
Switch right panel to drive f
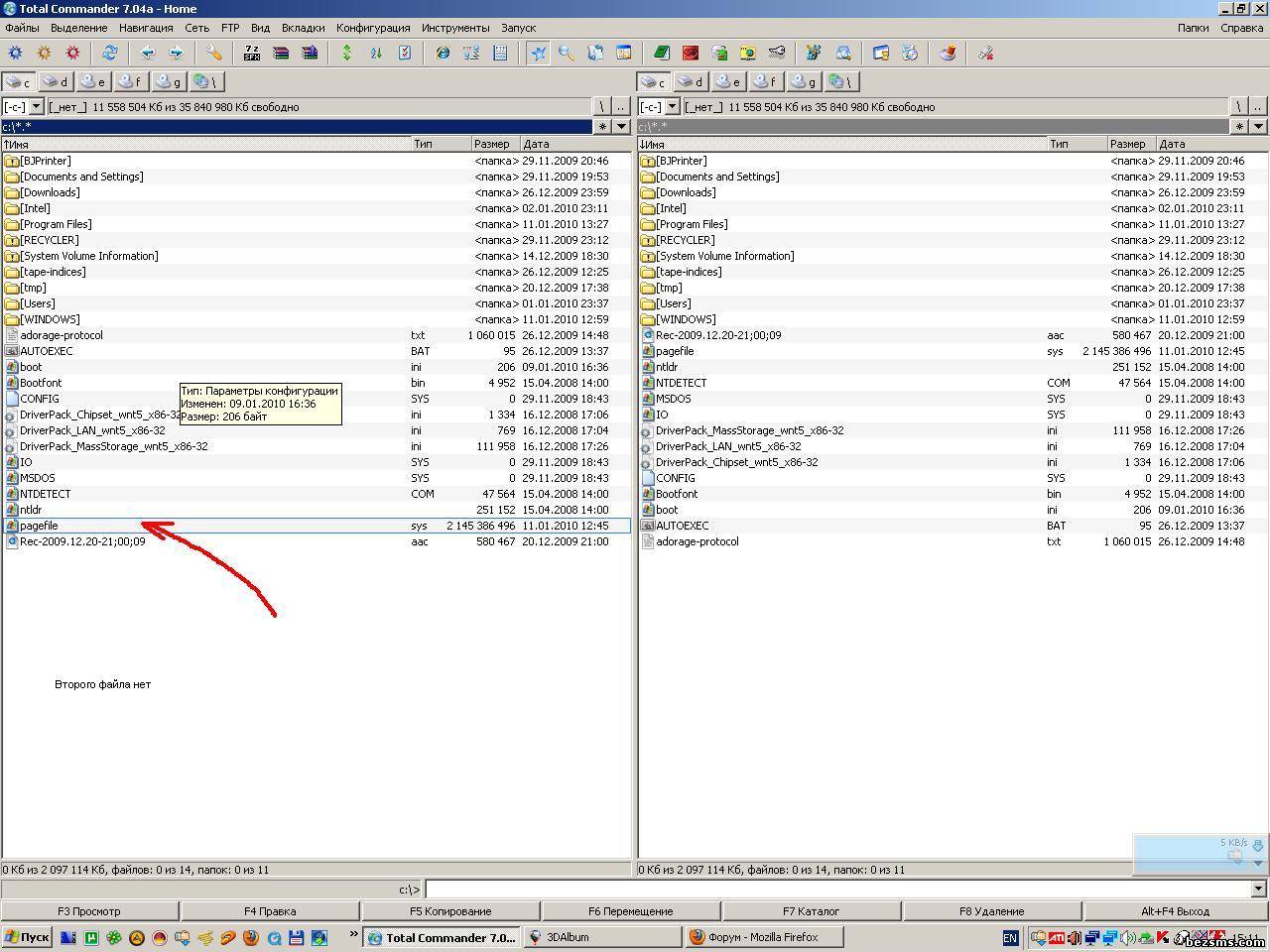[767, 81]
